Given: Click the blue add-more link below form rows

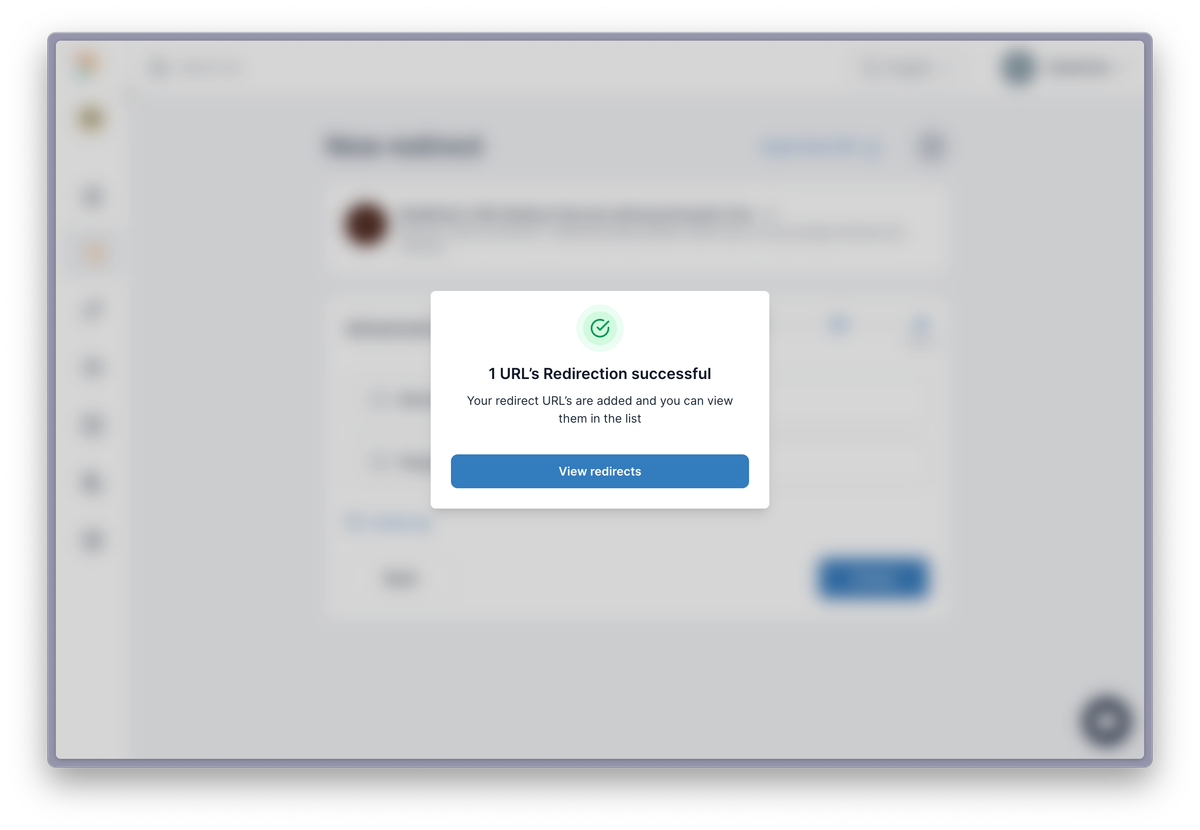Looking at the screenshot, I should (388, 522).
